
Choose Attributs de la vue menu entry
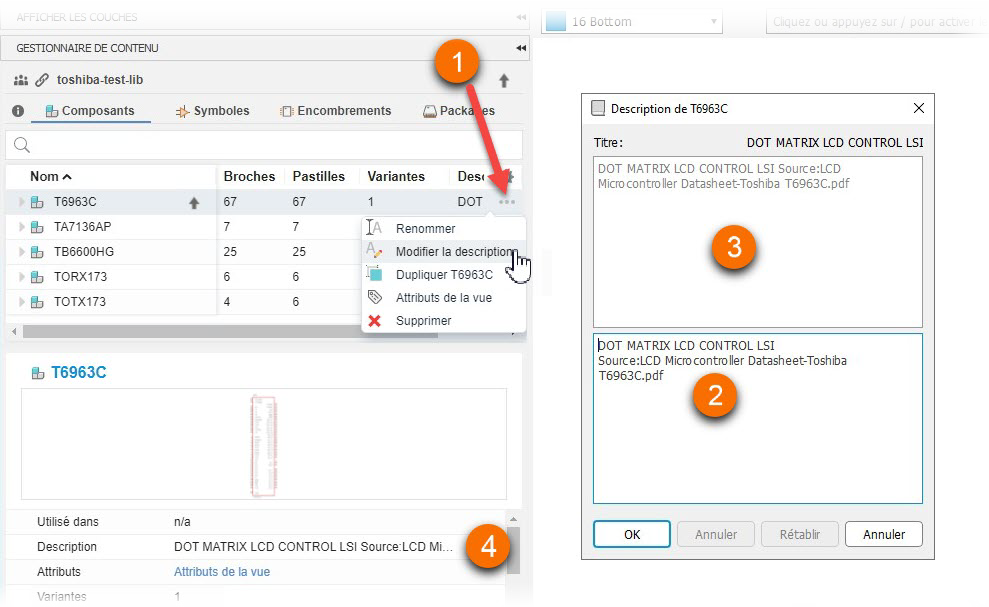(443, 298)
